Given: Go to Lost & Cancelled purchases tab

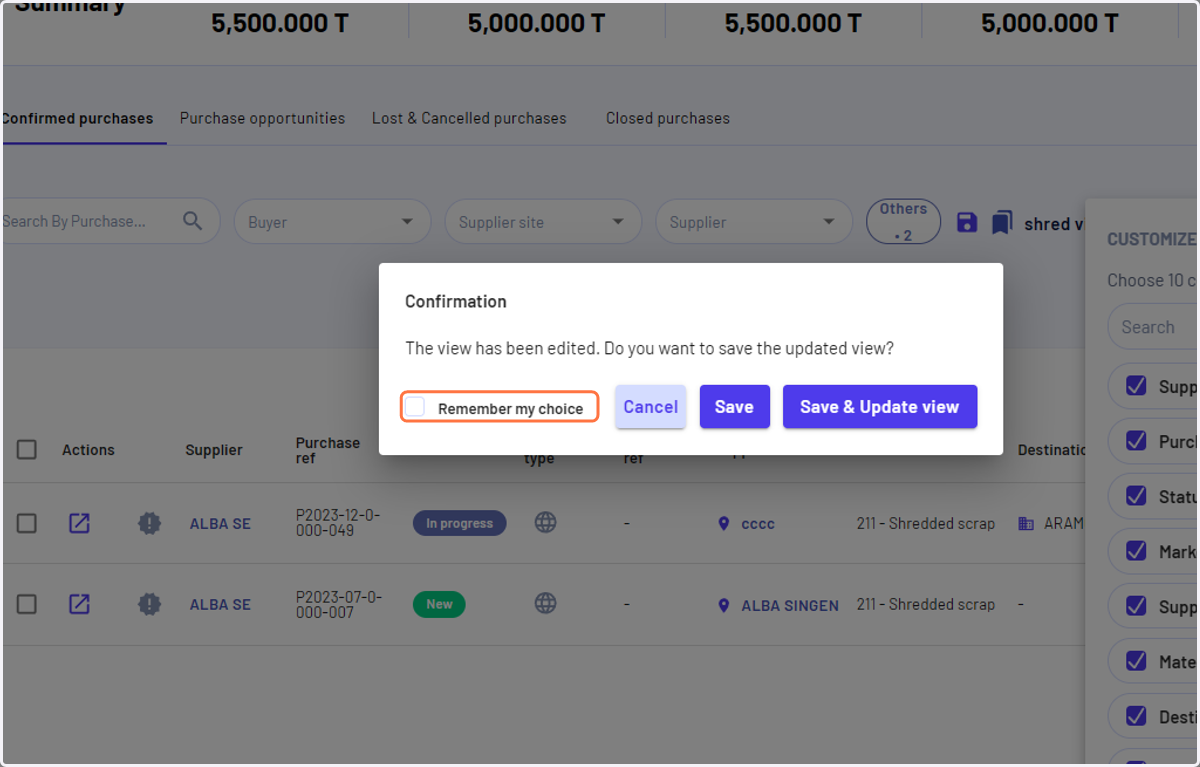Looking at the screenshot, I should 469,118.
